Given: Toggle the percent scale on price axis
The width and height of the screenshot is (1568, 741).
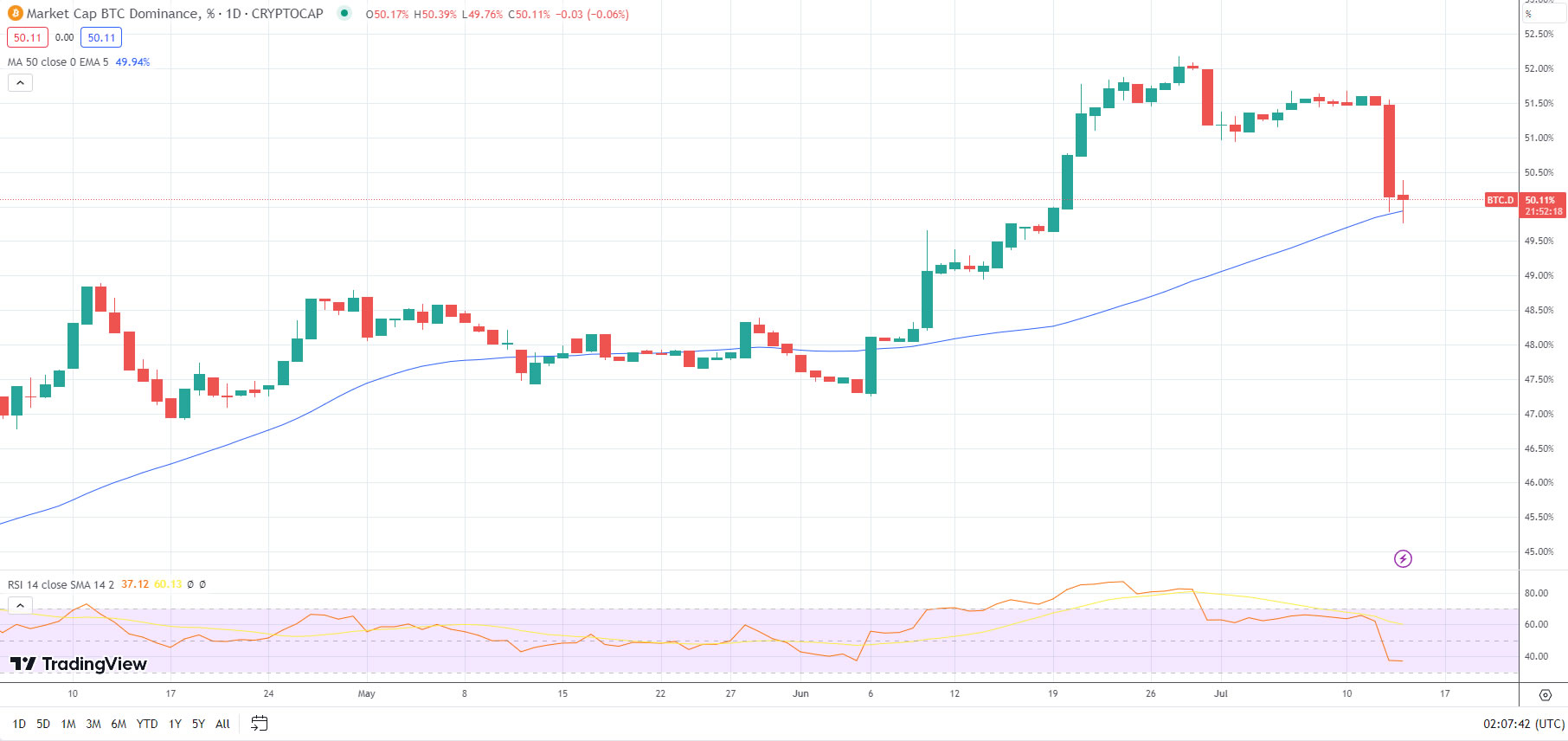Looking at the screenshot, I should [1529, 14].
